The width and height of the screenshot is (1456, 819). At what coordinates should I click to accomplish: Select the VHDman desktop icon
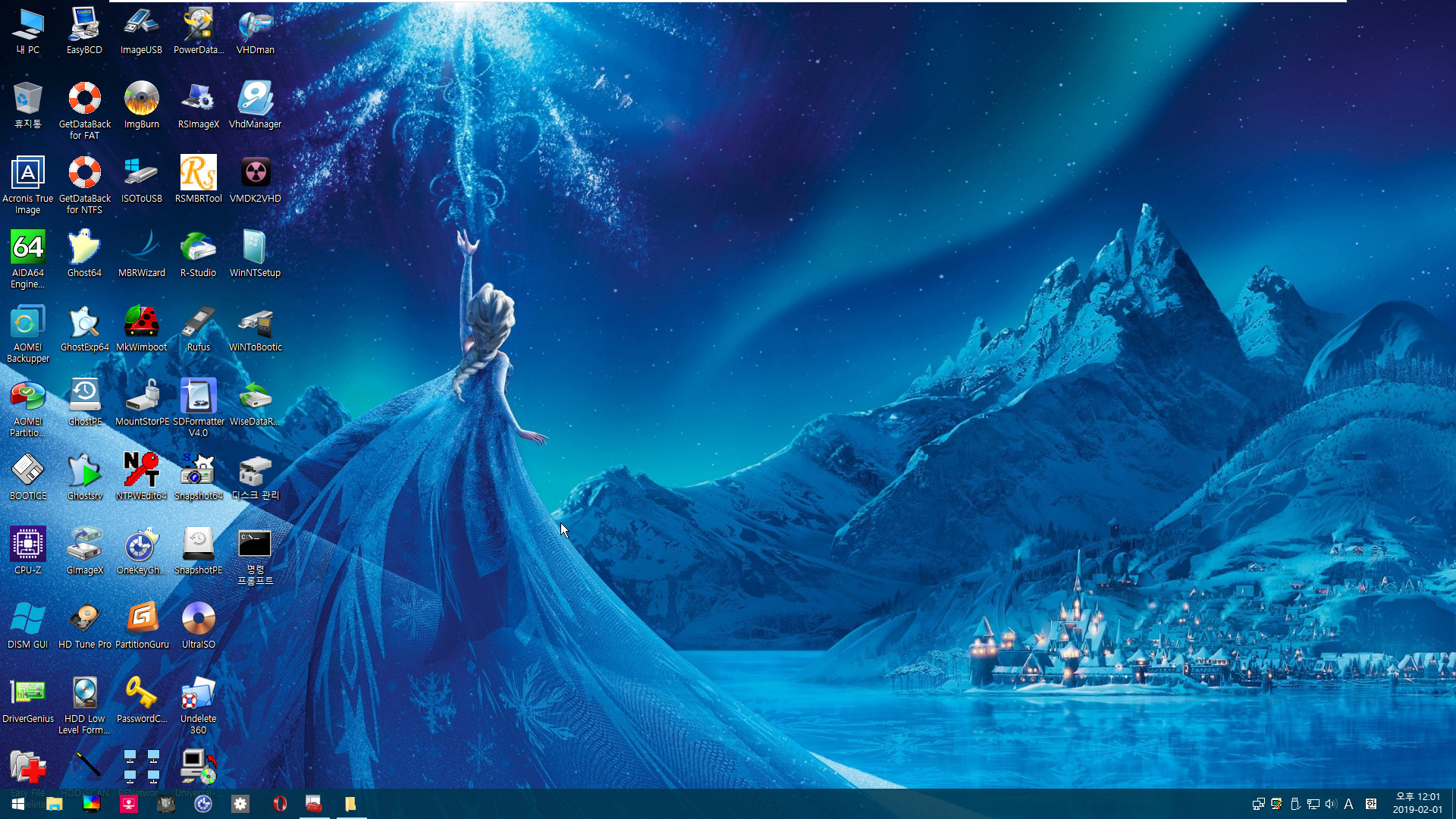[256, 31]
